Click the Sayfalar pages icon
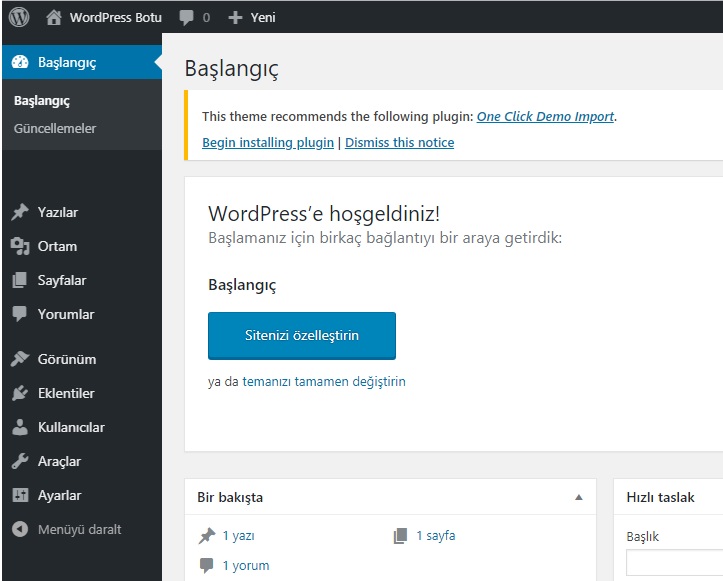 coord(20,280)
